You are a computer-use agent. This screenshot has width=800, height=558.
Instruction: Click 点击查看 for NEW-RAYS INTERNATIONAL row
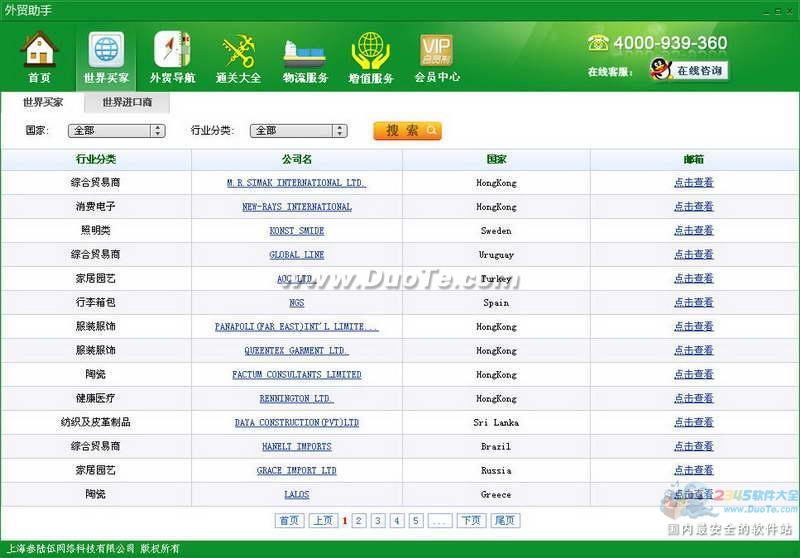tap(694, 207)
